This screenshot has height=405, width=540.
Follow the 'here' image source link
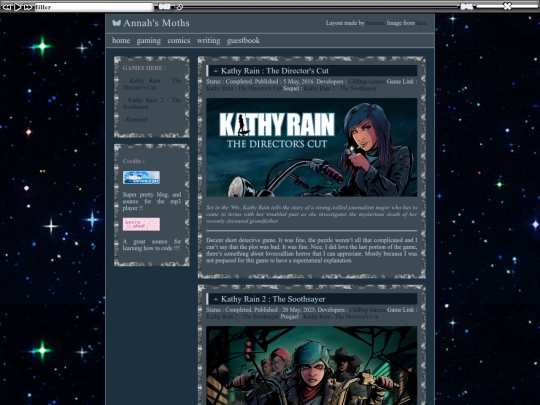point(421,23)
